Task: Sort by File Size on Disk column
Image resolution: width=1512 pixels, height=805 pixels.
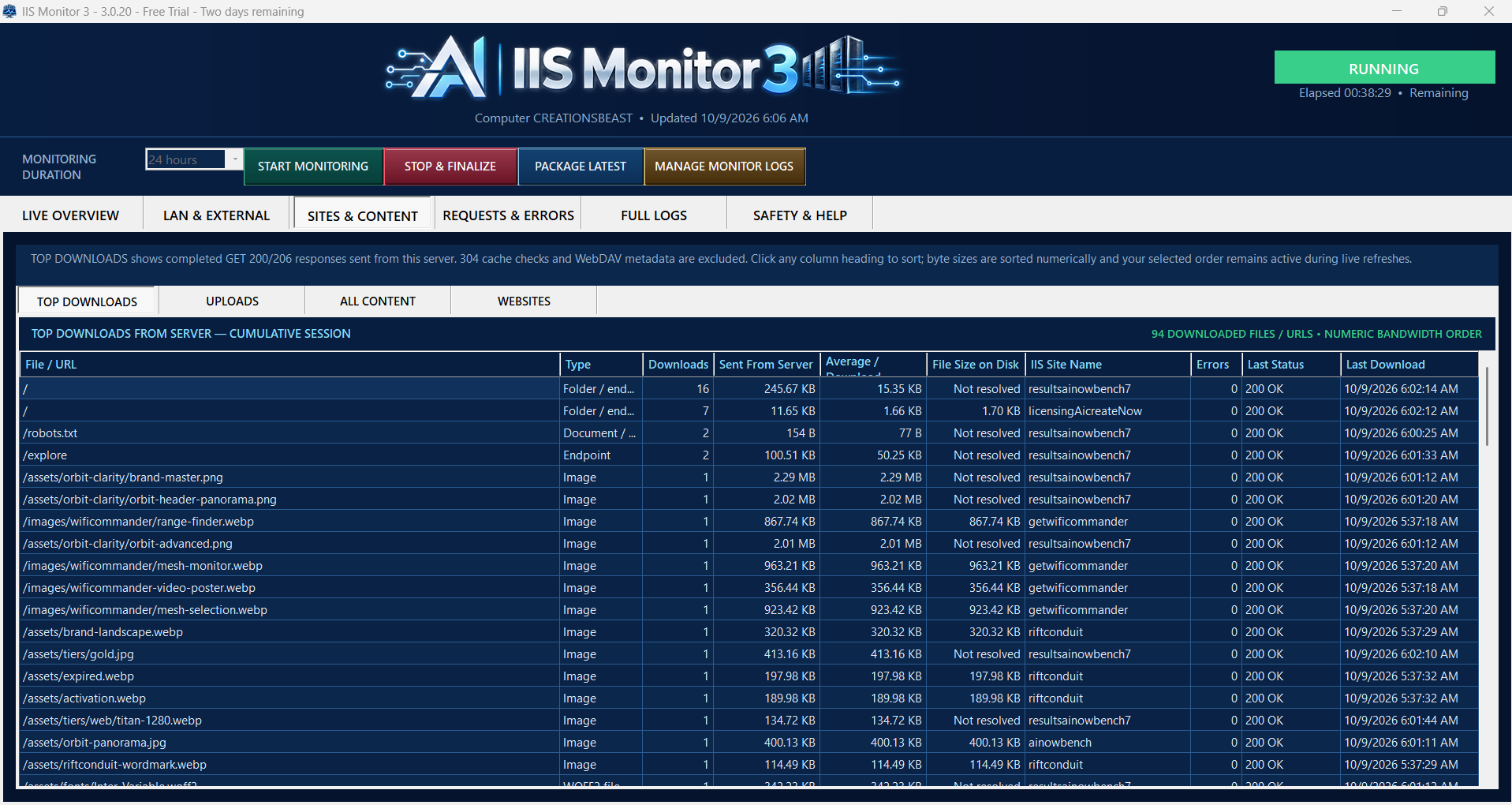Action: click(x=976, y=365)
